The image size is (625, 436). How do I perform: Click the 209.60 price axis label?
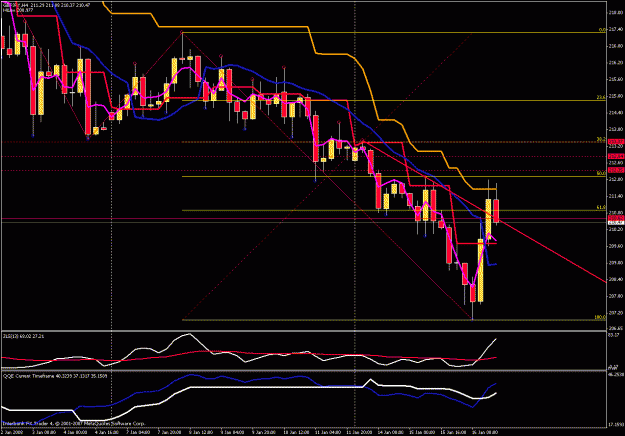(616, 246)
